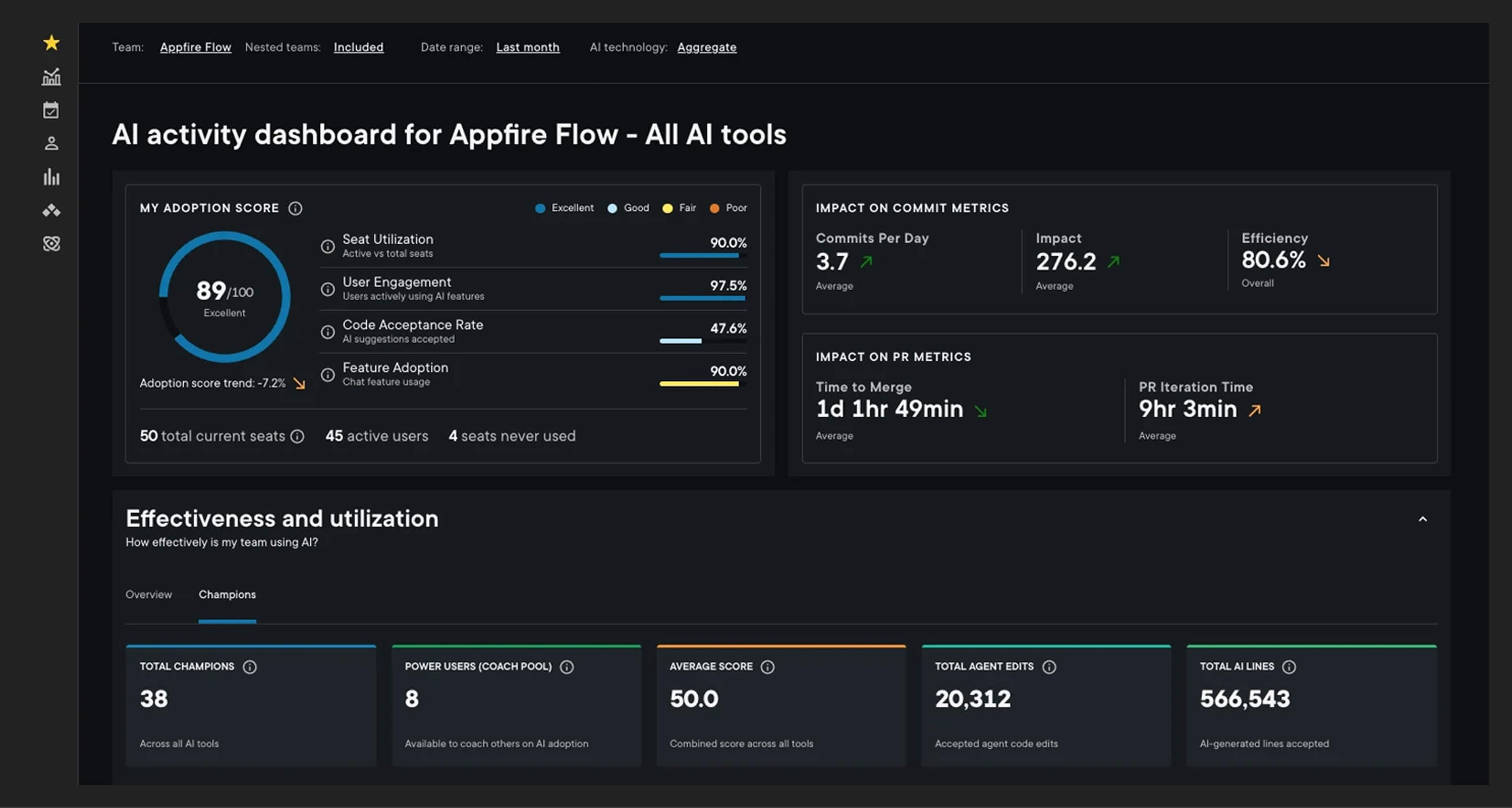This screenshot has width=1512, height=808.
Task: Select the Champions tab
Action: (x=227, y=594)
